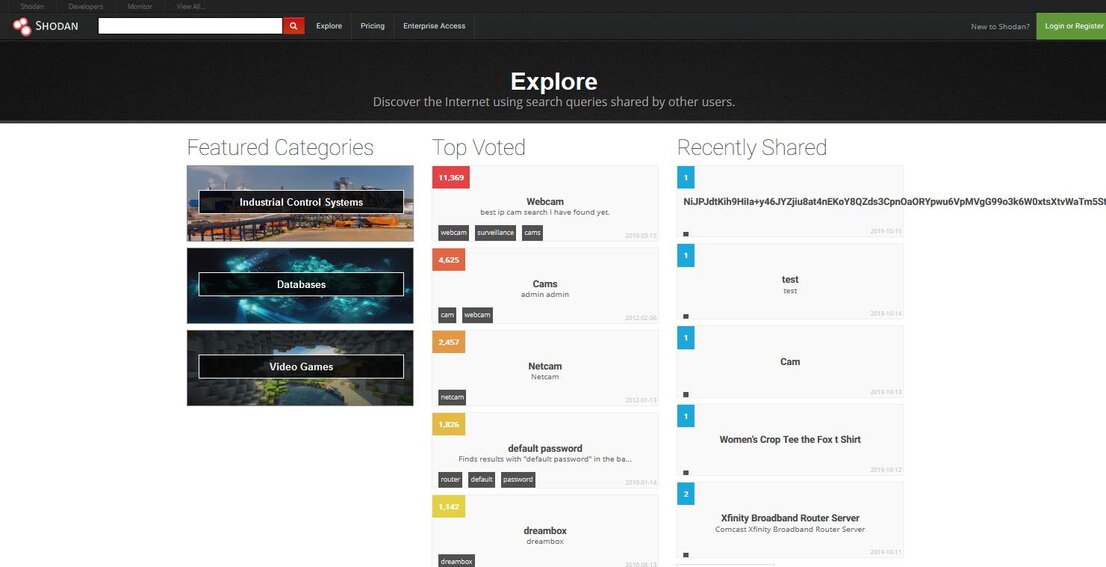This screenshot has height=567, width=1106.
Task: Click into the Shodan search field
Action: [190, 26]
